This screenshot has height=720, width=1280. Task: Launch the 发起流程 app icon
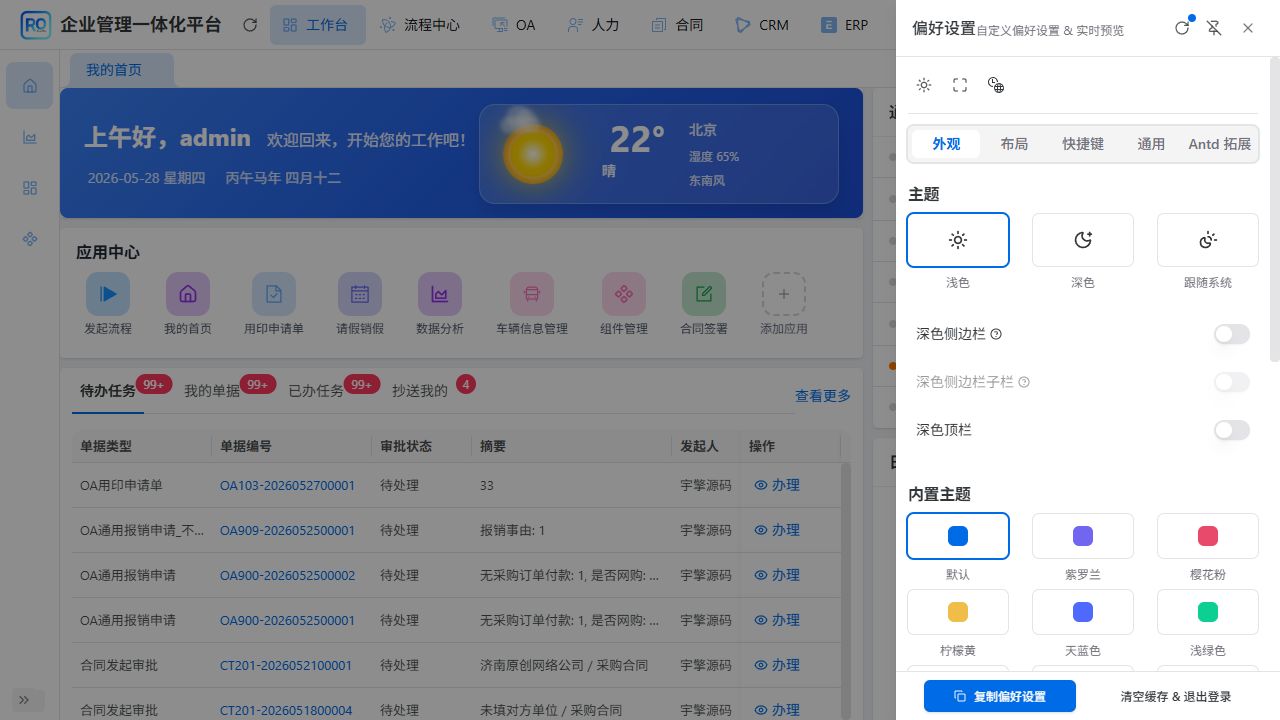point(108,294)
